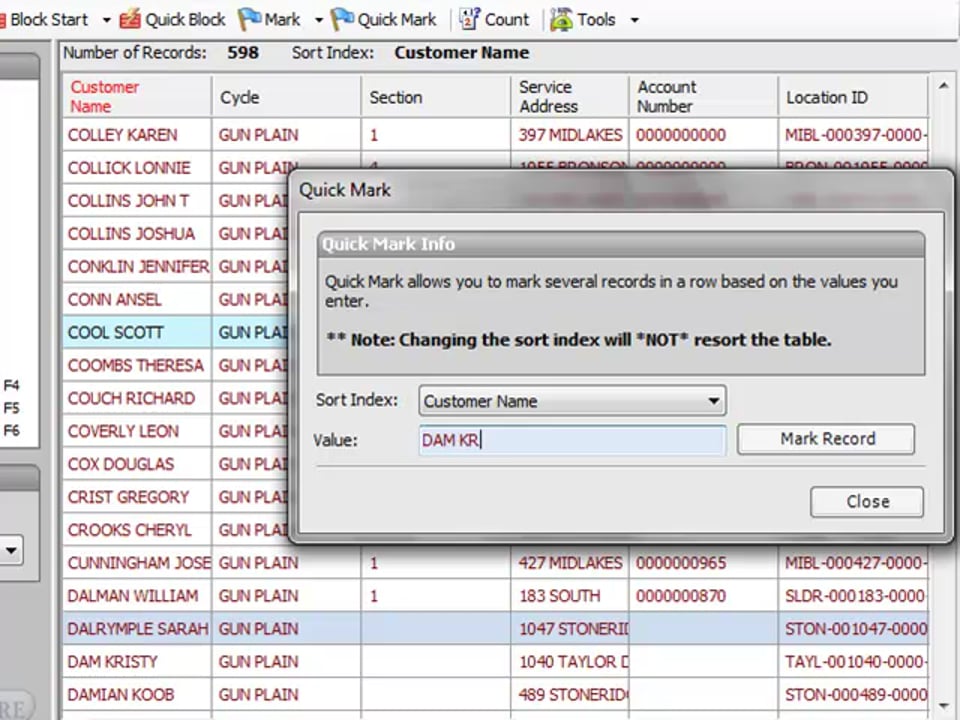960x720 pixels.
Task: Click the SLDR-000183-0000 location cell
Action: [x=853, y=596]
